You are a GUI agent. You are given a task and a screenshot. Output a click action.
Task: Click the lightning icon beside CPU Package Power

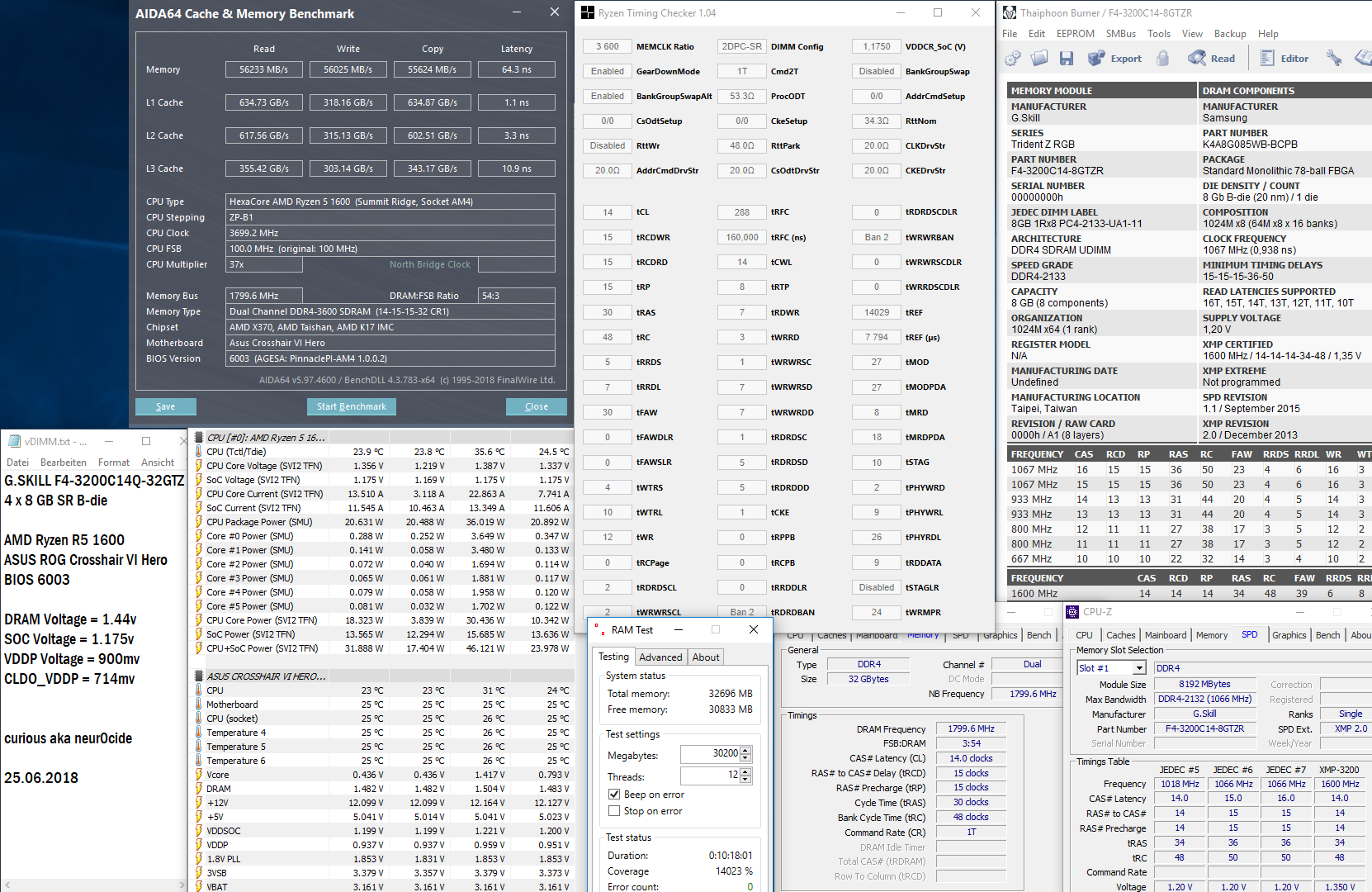(x=199, y=522)
